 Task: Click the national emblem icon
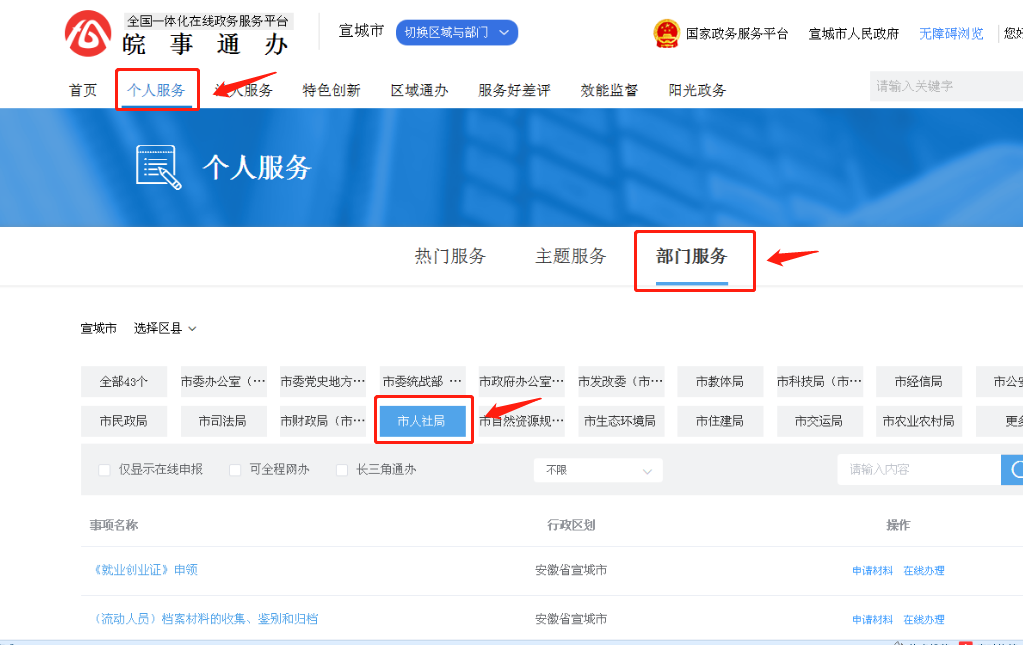click(x=666, y=33)
